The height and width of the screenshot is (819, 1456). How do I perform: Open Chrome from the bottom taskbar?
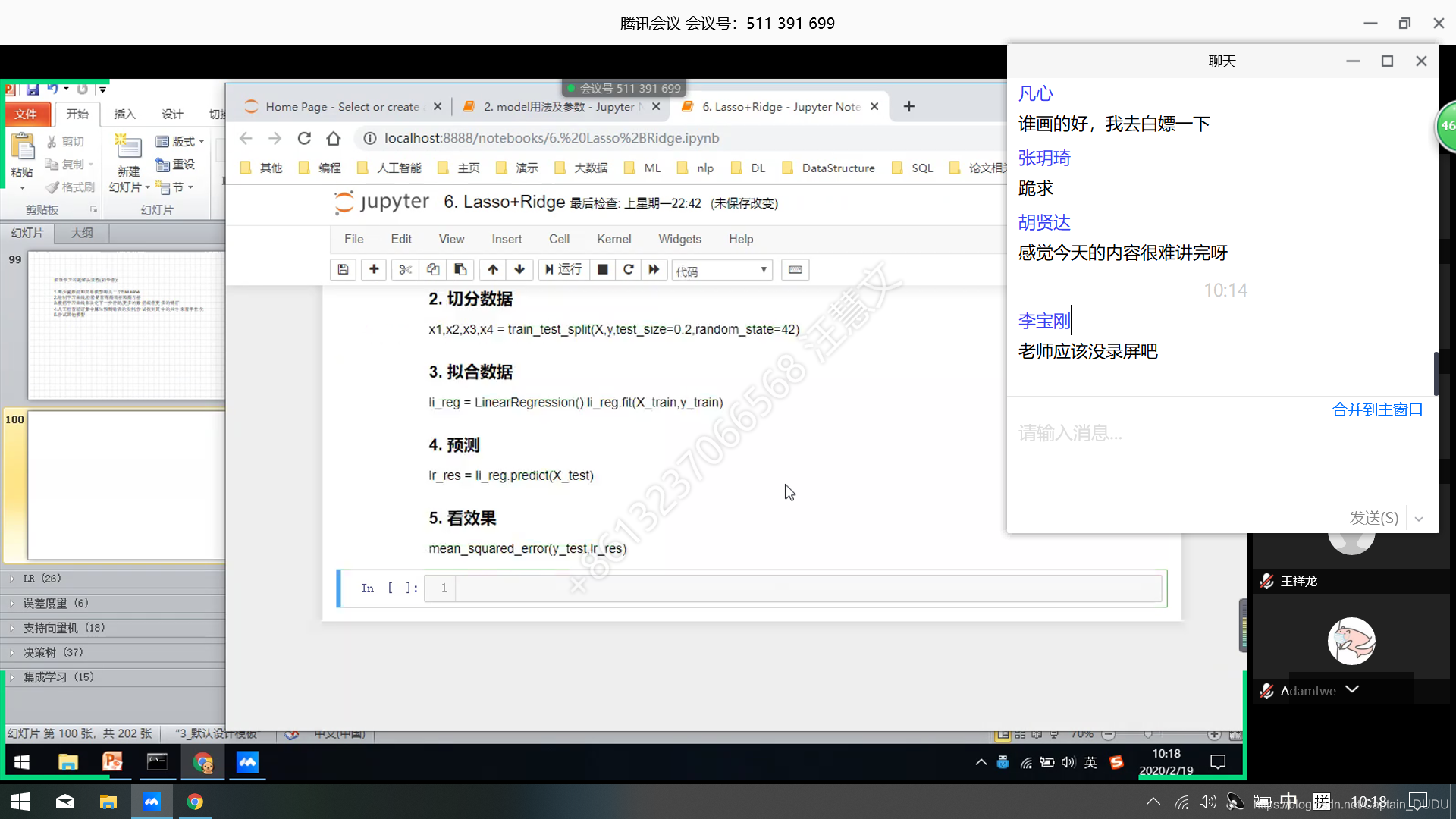195,802
